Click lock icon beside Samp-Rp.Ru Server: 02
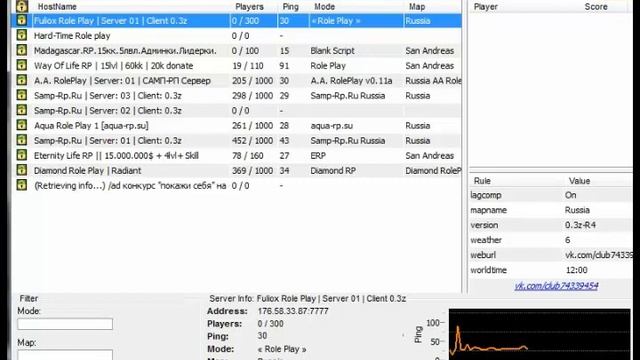The width and height of the screenshot is (640, 360). tap(22, 110)
